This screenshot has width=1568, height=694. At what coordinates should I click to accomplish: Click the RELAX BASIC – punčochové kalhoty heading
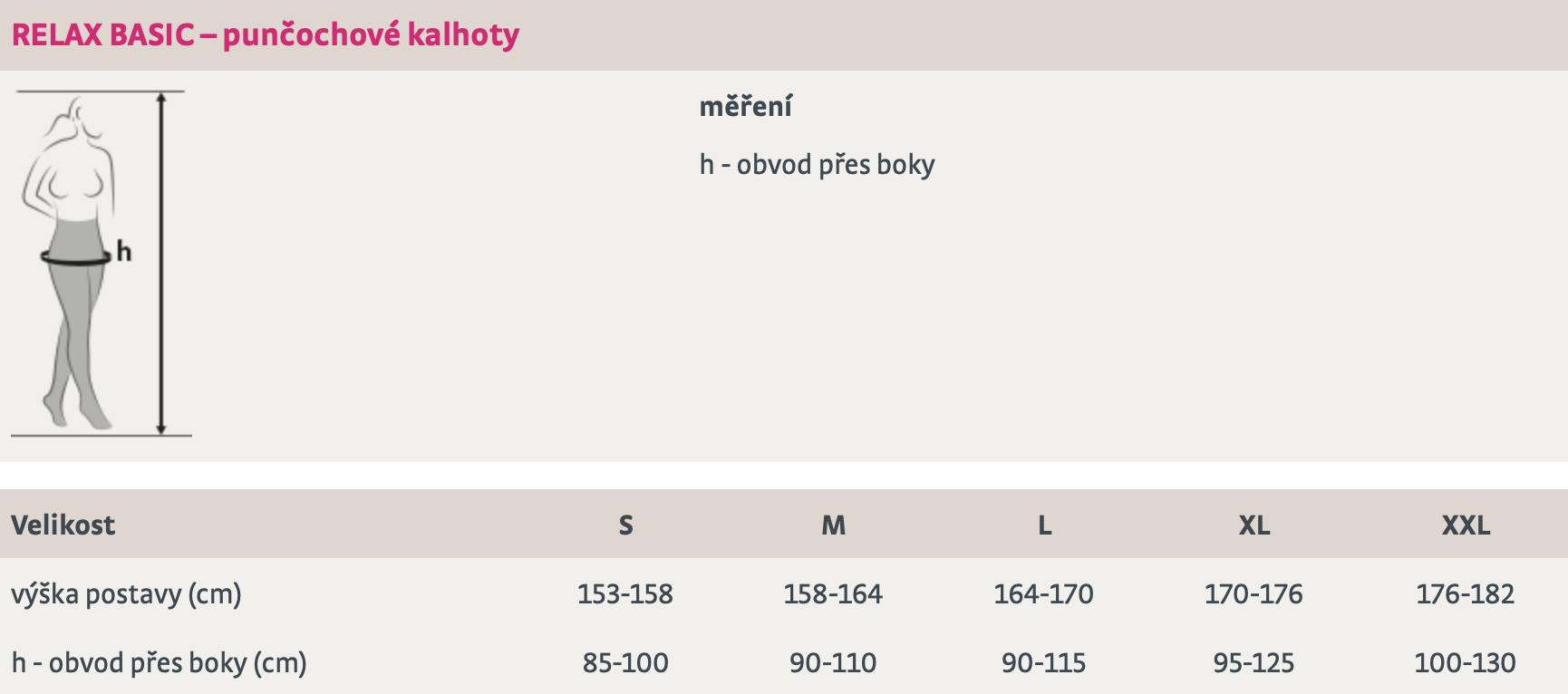coord(266,34)
